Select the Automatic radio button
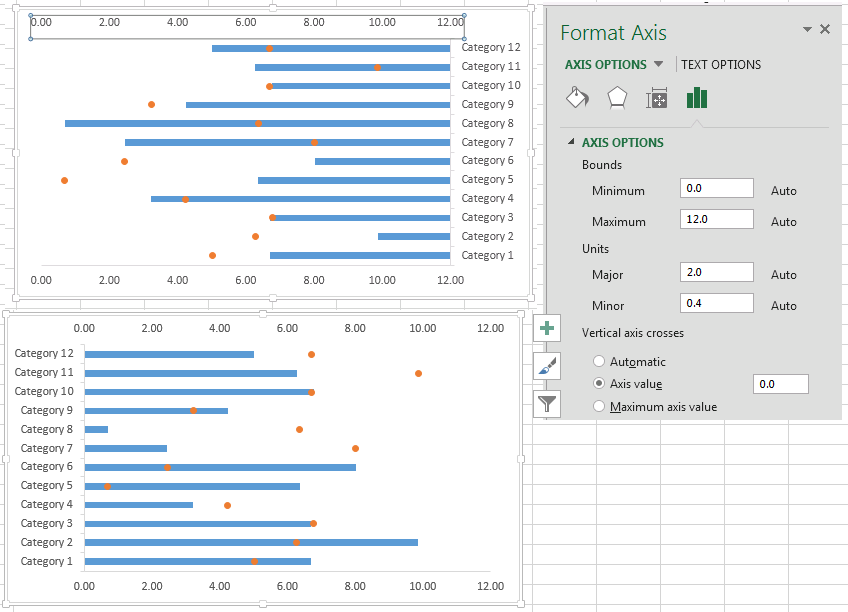 pyautogui.click(x=599, y=361)
